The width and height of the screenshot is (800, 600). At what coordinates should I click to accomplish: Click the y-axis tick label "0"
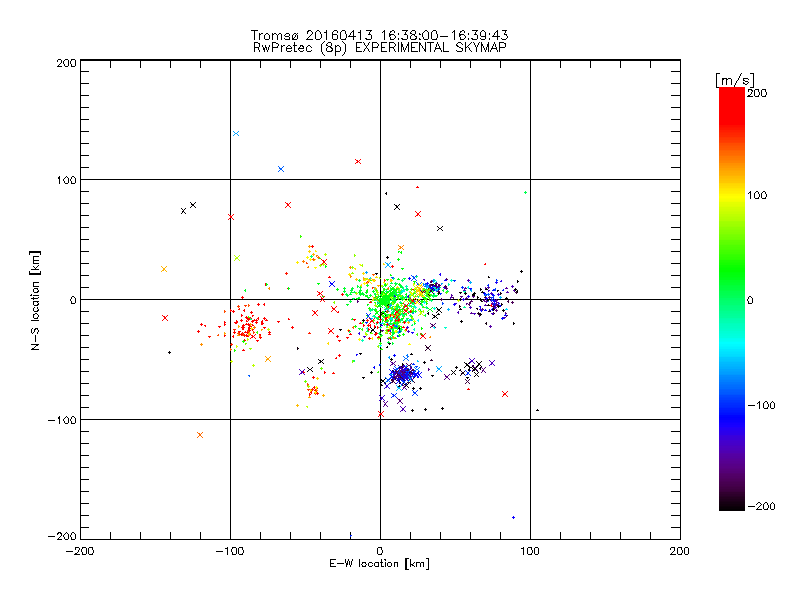click(73, 300)
